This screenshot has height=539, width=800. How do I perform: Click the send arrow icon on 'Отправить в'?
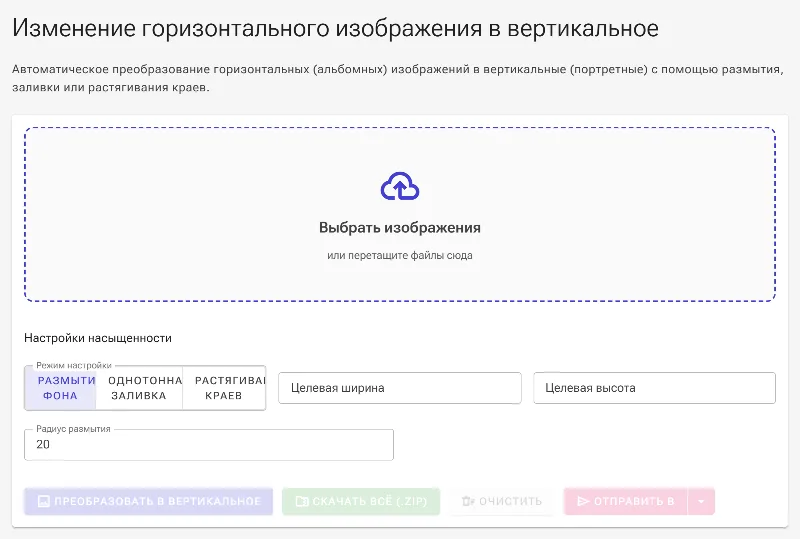[x=583, y=501]
